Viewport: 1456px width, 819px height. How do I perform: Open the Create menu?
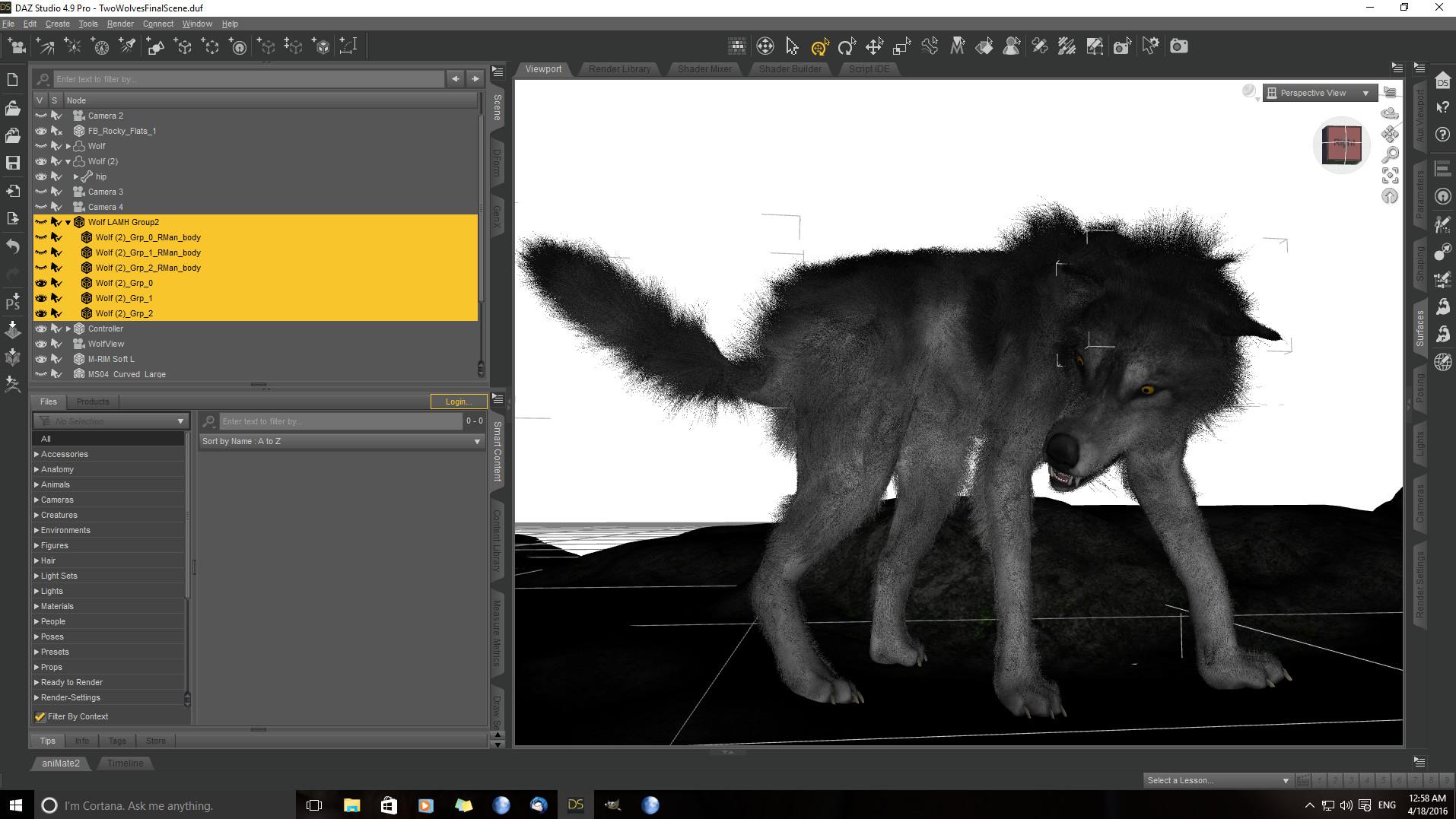point(58,24)
